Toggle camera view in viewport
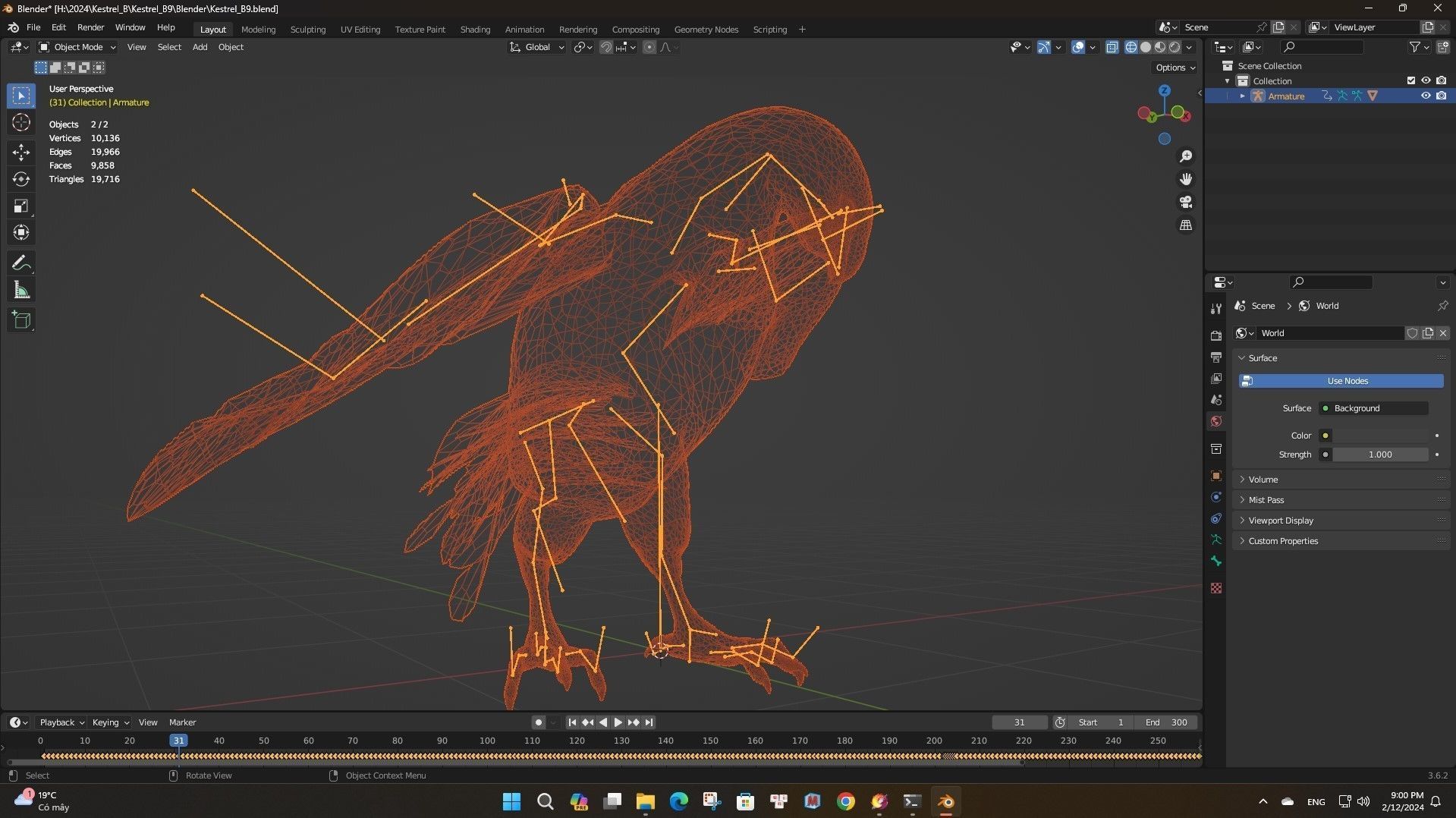The height and width of the screenshot is (818, 1456). point(1185,203)
